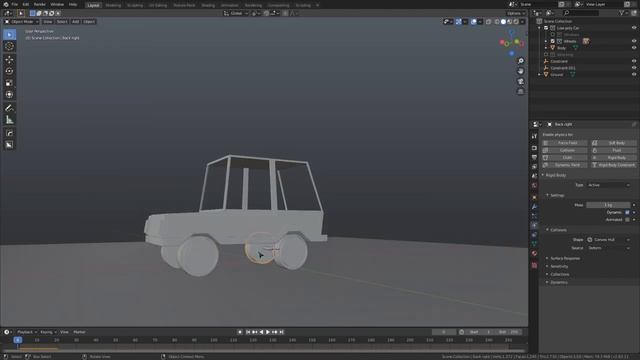Select rendered viewport shading icon
This screenshot has width=640, height=360.
[516, 22]
